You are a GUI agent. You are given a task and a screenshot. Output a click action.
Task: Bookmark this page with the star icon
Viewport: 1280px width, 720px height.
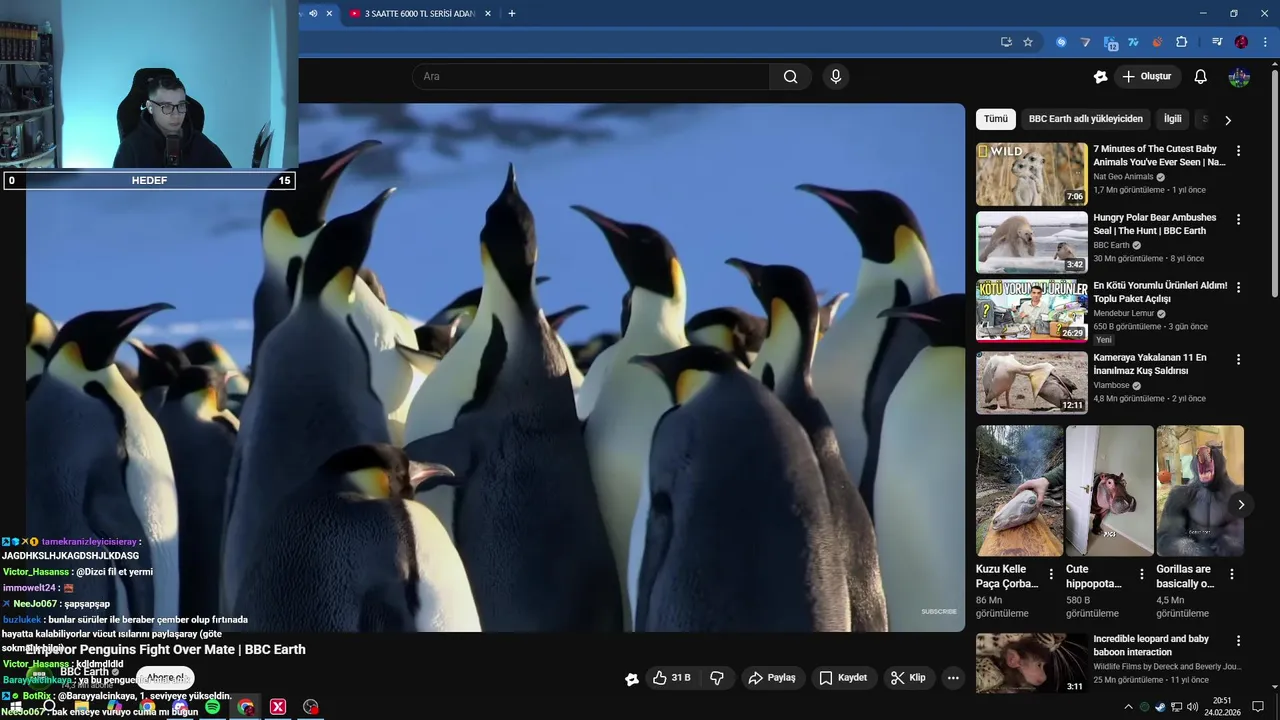coord(1028,42)
